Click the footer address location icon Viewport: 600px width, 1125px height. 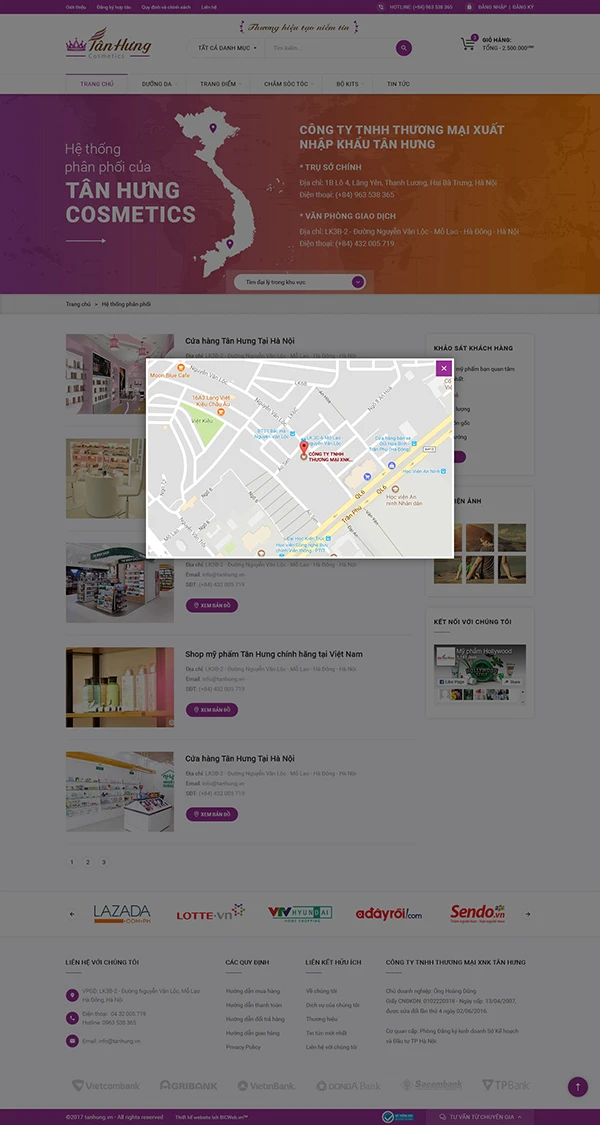(x=72, y=995)
